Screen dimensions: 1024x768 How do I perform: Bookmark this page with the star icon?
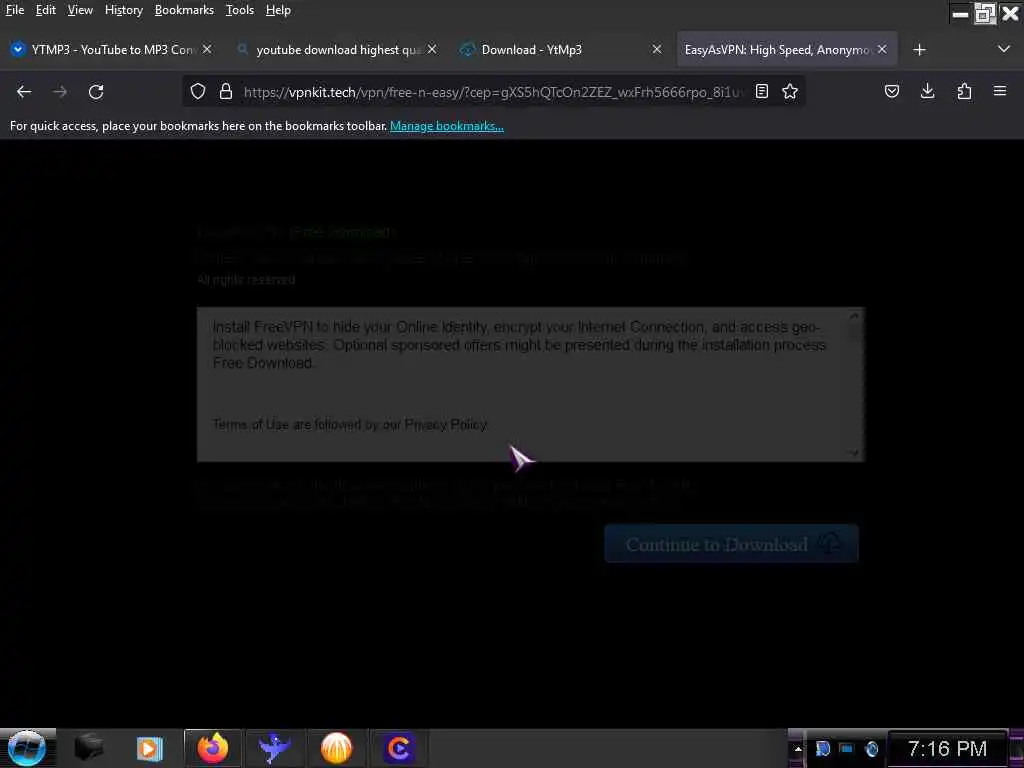click(790, 91)
